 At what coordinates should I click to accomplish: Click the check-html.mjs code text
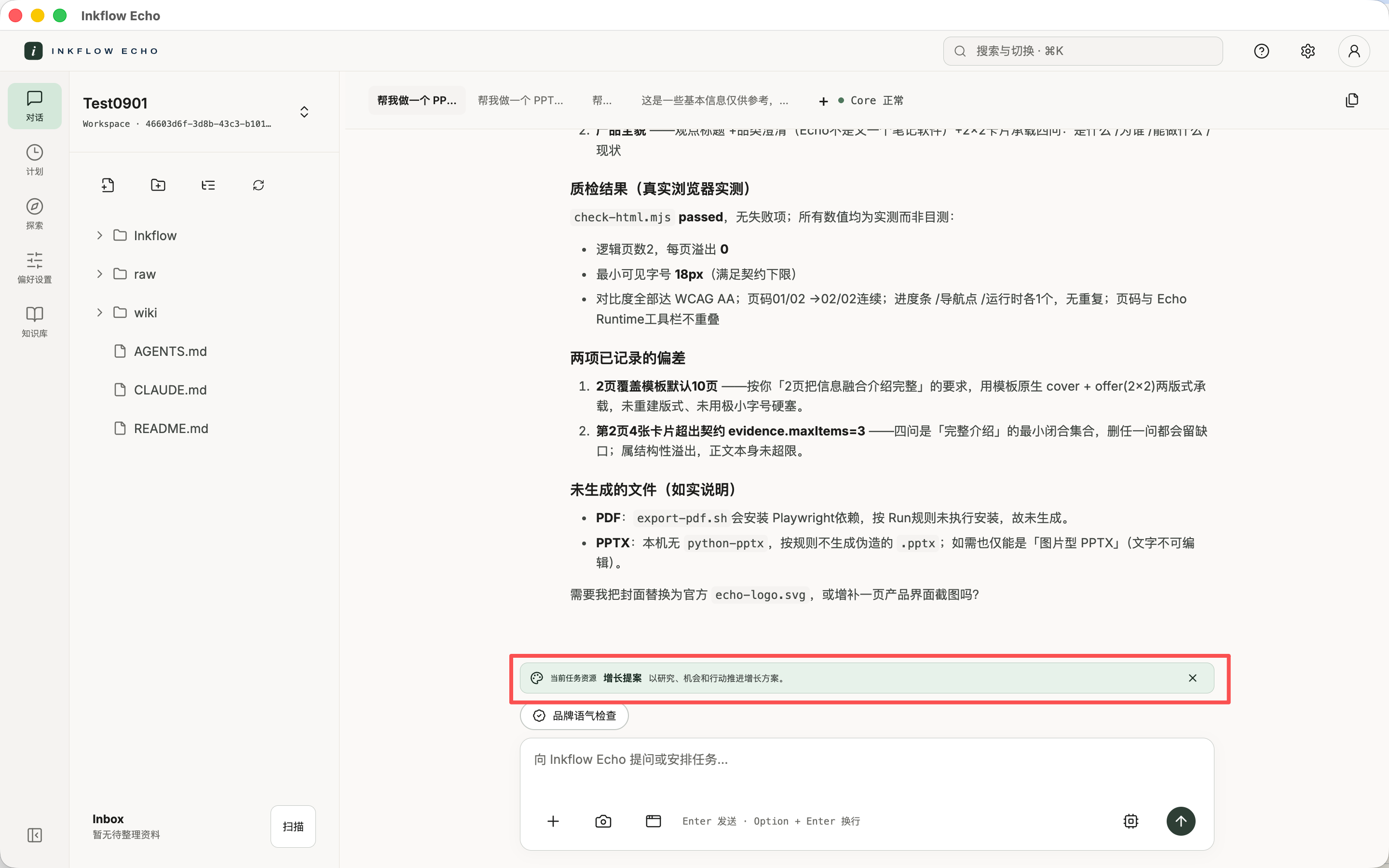tap(622, 217)
